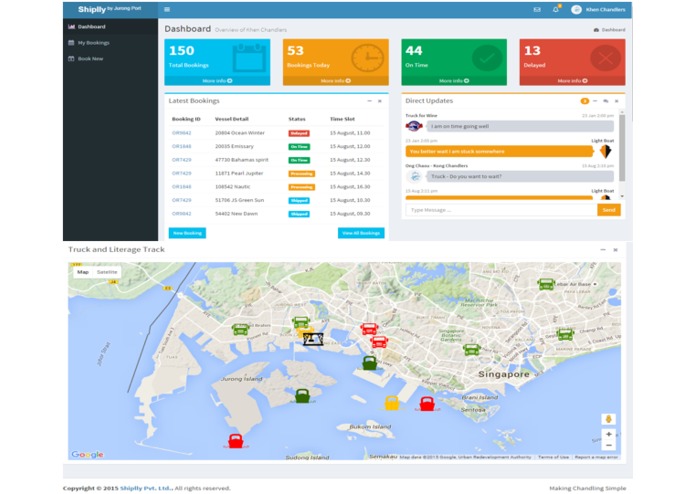Click the Time Slot column header

point(342,119)
